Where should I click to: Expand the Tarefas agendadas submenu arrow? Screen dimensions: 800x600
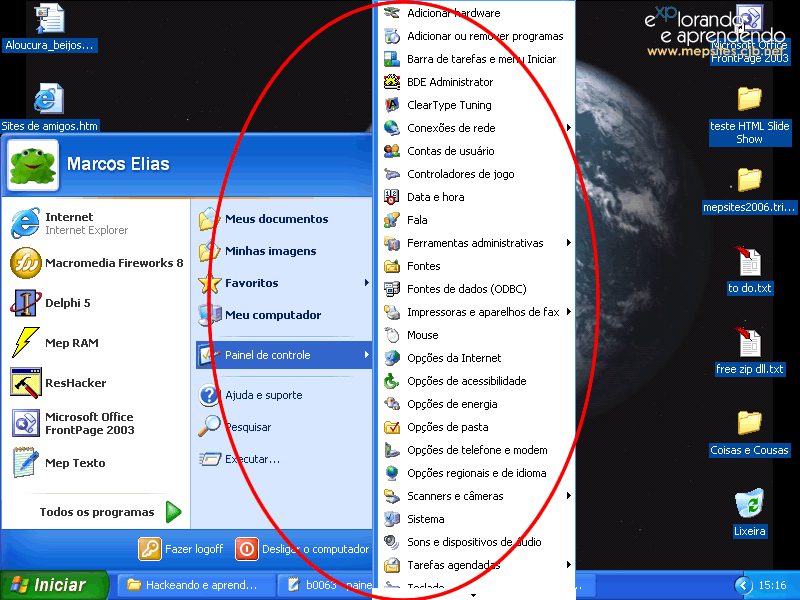[568, 565]
